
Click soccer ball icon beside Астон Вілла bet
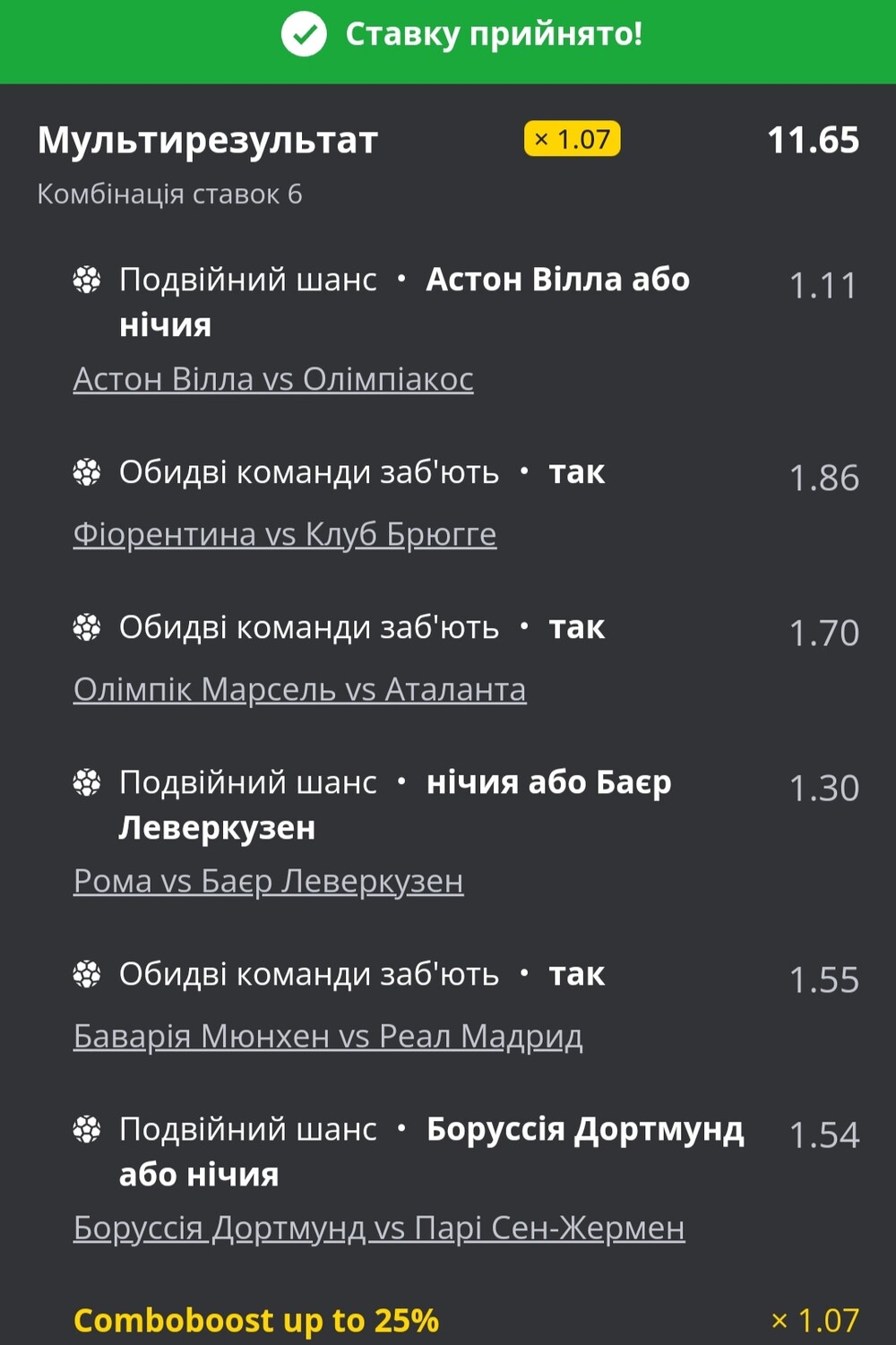[x=87, y=280]
